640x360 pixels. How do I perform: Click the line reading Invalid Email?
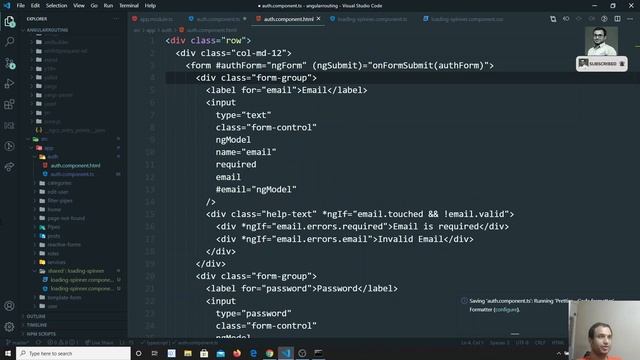pyautogui.click(x=345, y=239)
